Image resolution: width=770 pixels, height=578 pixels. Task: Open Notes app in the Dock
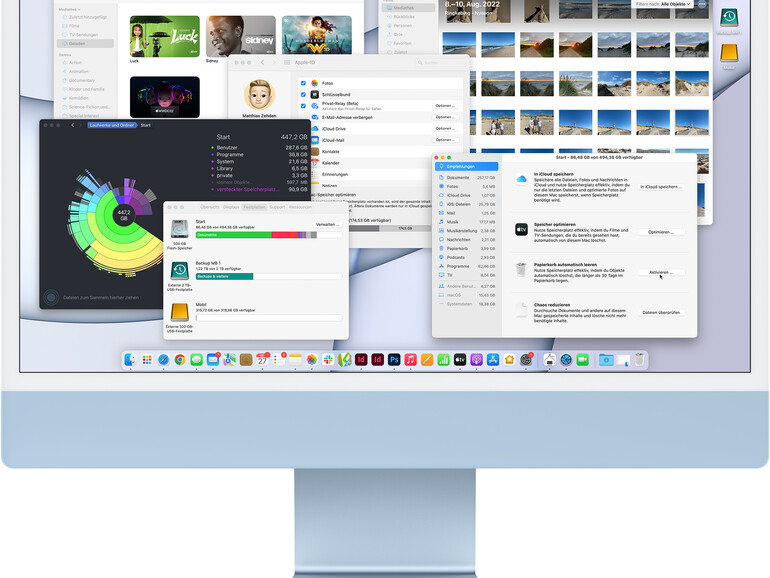point(295,360)
